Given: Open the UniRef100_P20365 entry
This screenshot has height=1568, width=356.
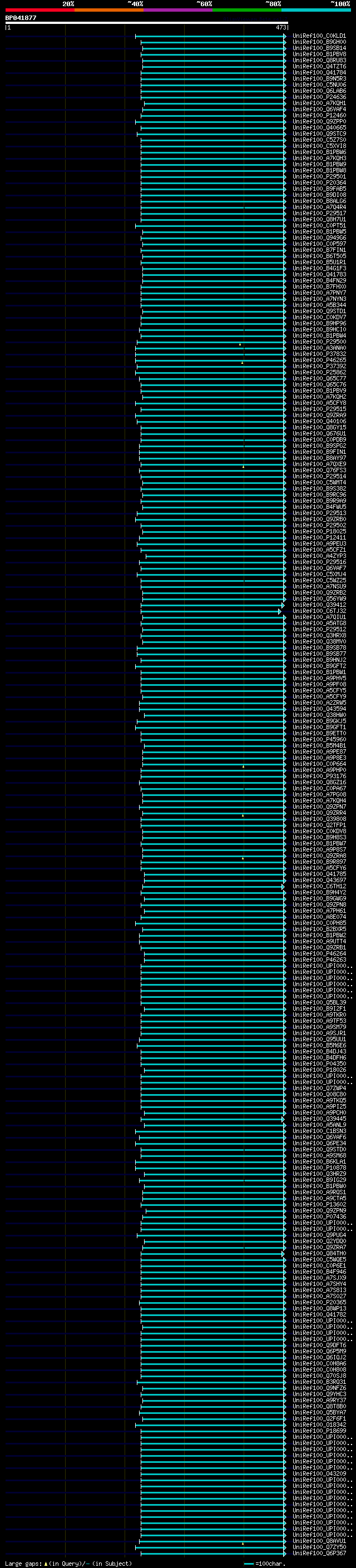Looking at the screenshot, I should [319, 1303].
